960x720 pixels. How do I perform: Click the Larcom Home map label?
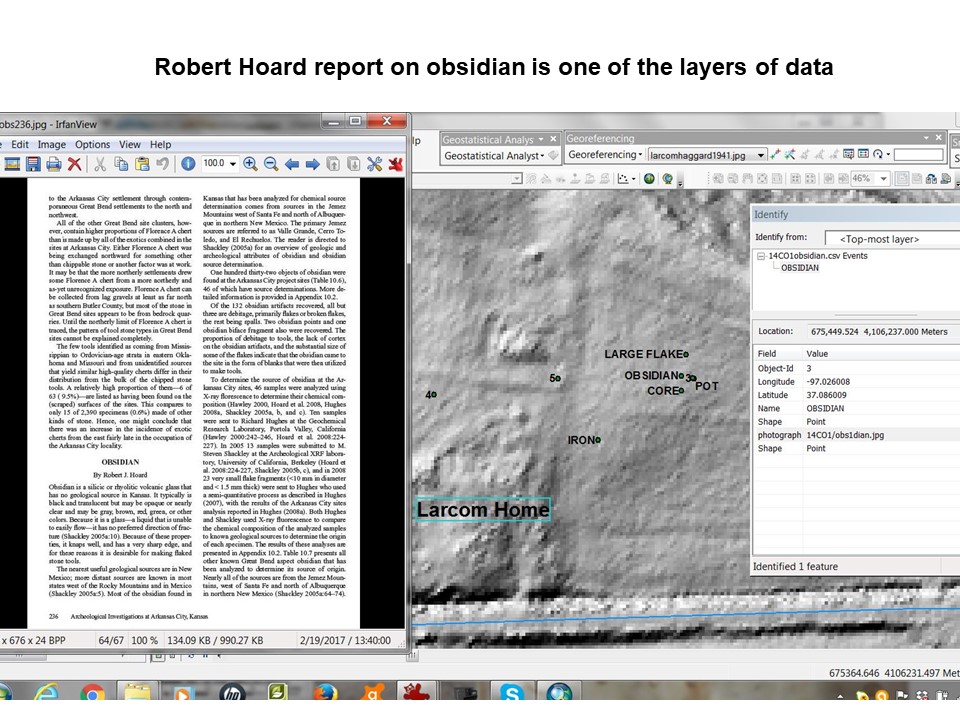click(483, 510)
